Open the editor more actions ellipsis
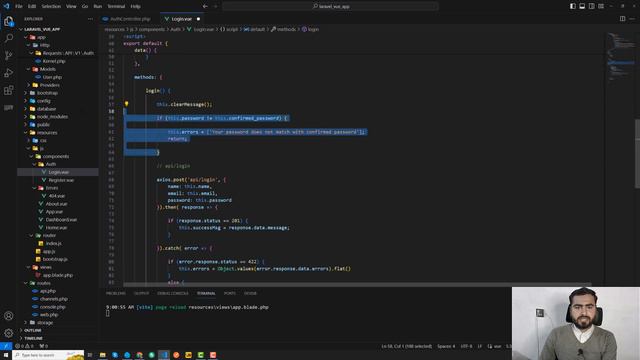640x360 pixels. pyautogui.click(x=632, y=19)
